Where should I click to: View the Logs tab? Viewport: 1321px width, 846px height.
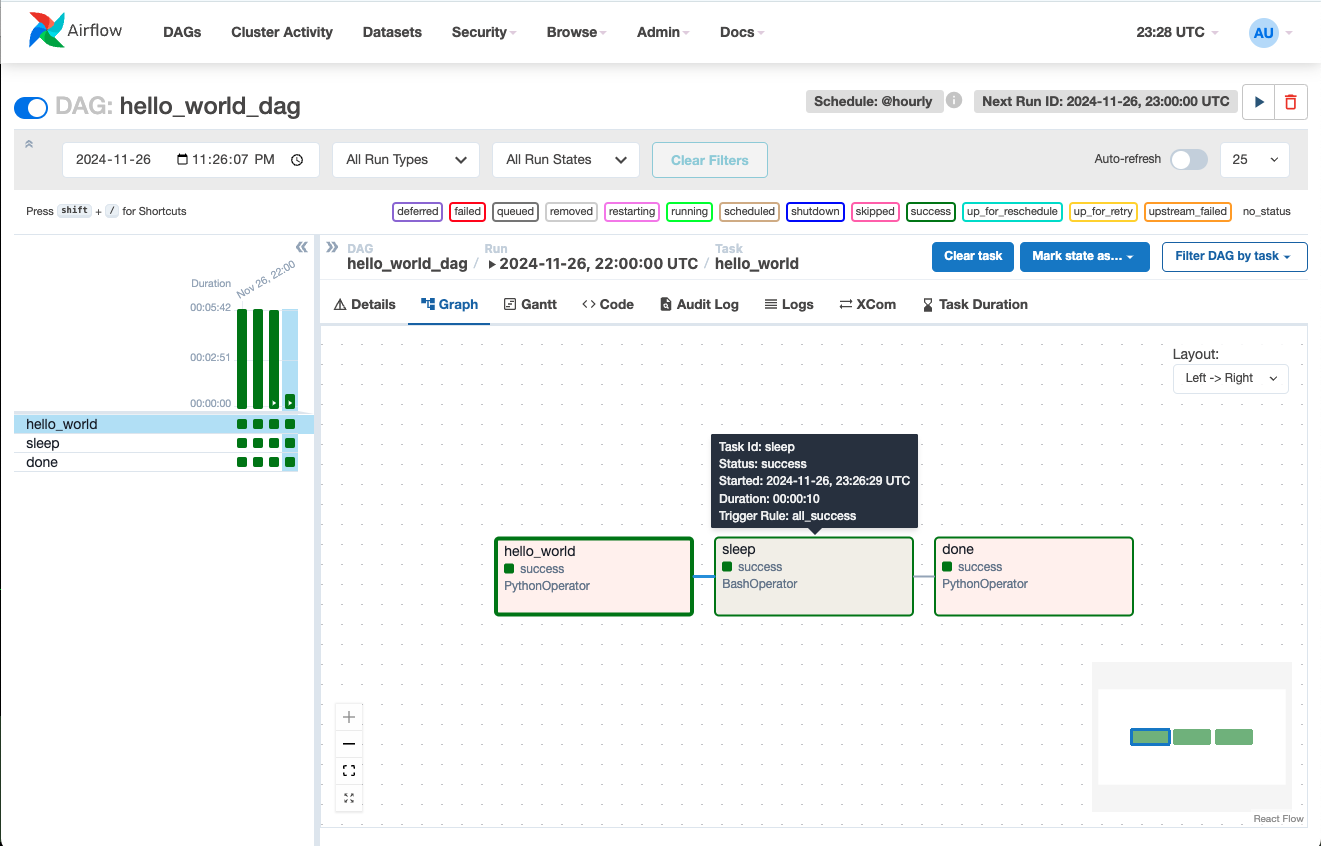tap(789, 304)
